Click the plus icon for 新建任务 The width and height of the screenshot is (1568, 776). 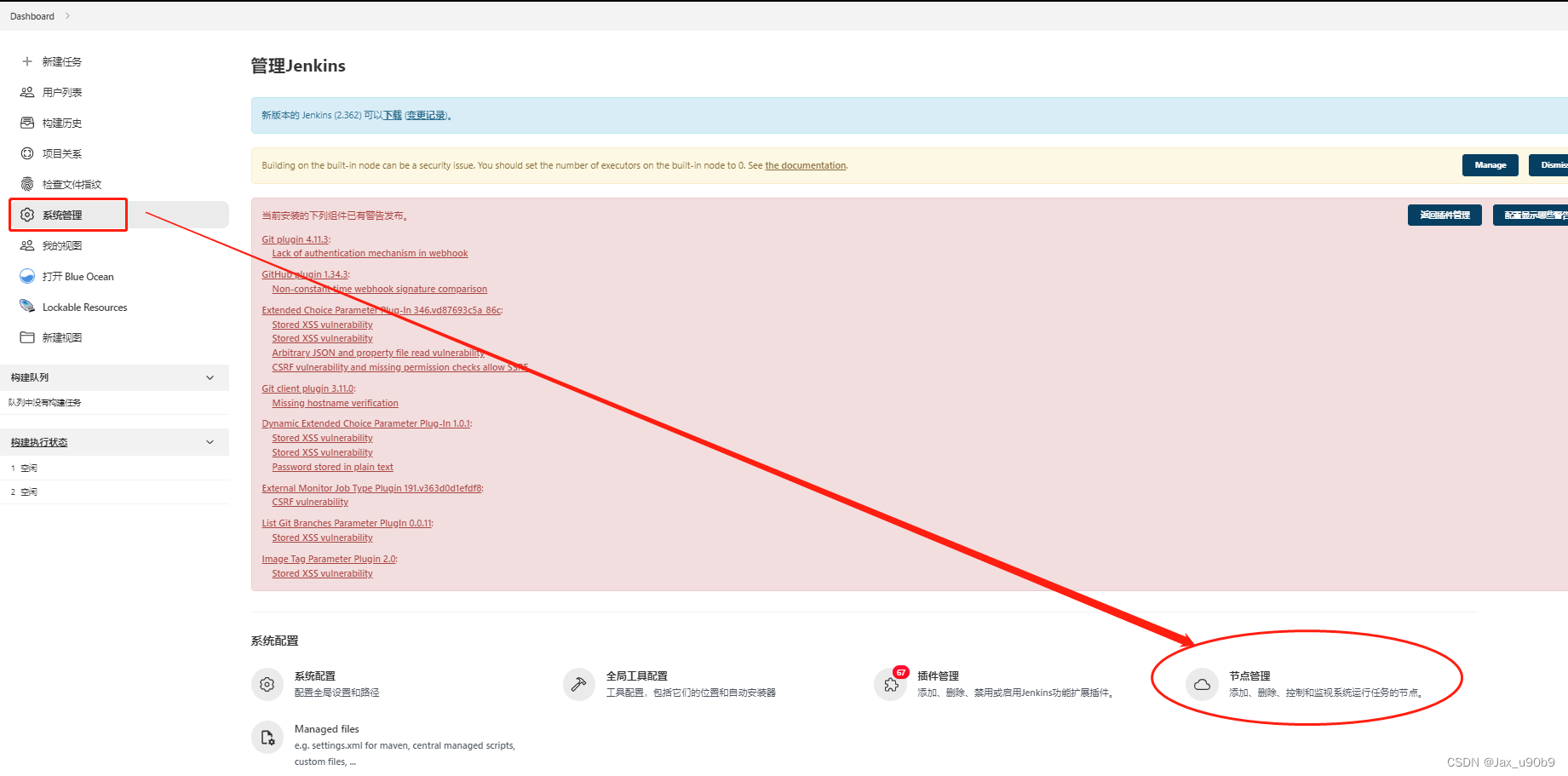(27, 61)
